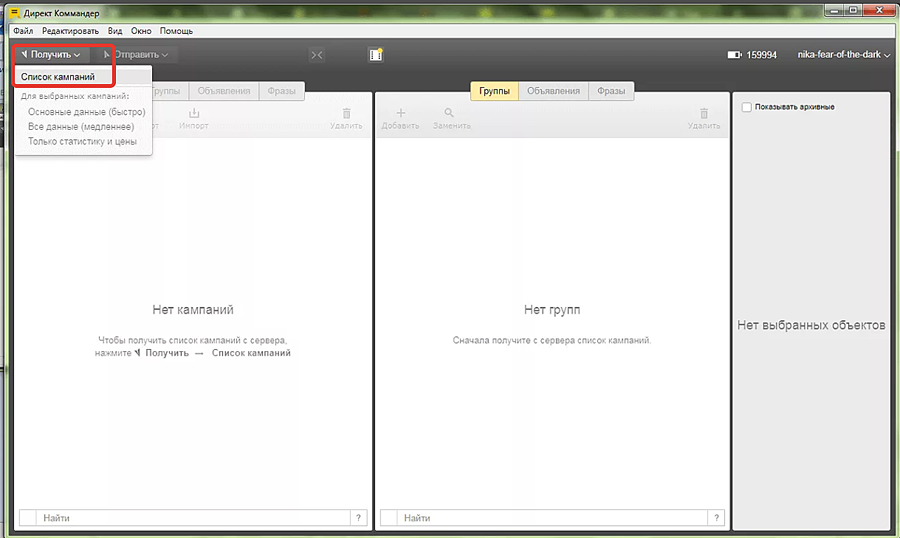Click the points balance icon showing 159994
900x538 pixels.
coord(735,55)
